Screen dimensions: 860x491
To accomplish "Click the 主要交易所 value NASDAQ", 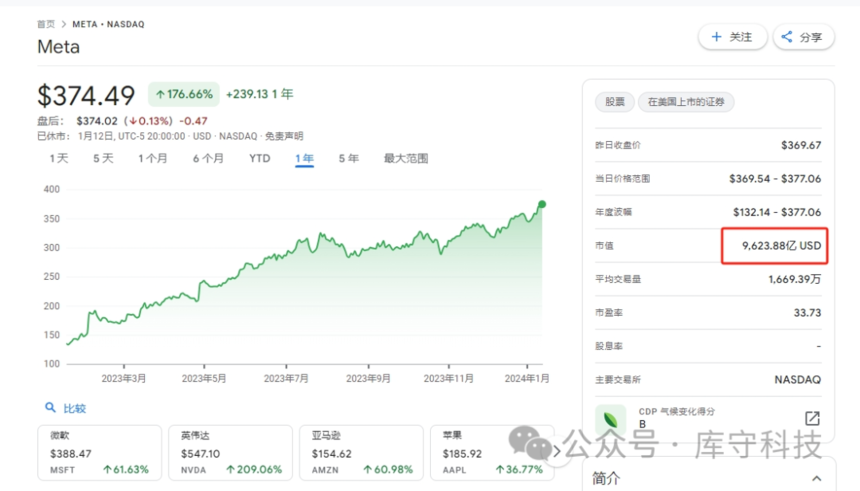I will [x=797, y=380].
